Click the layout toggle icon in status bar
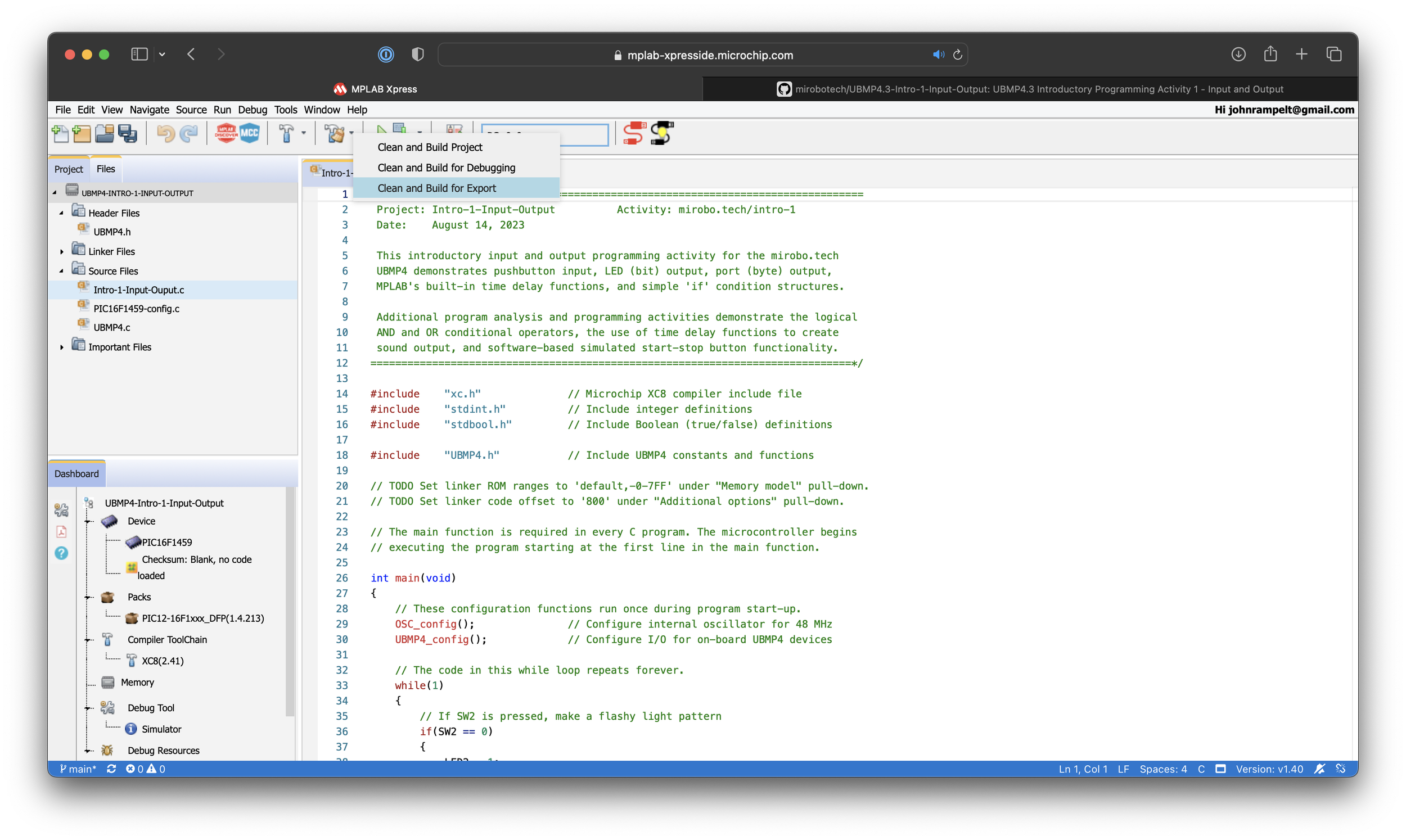 (1221, 769)
